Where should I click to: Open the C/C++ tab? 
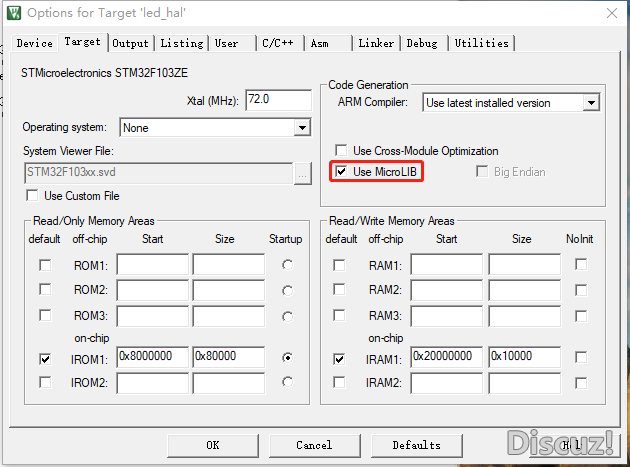tap(280, 43)
